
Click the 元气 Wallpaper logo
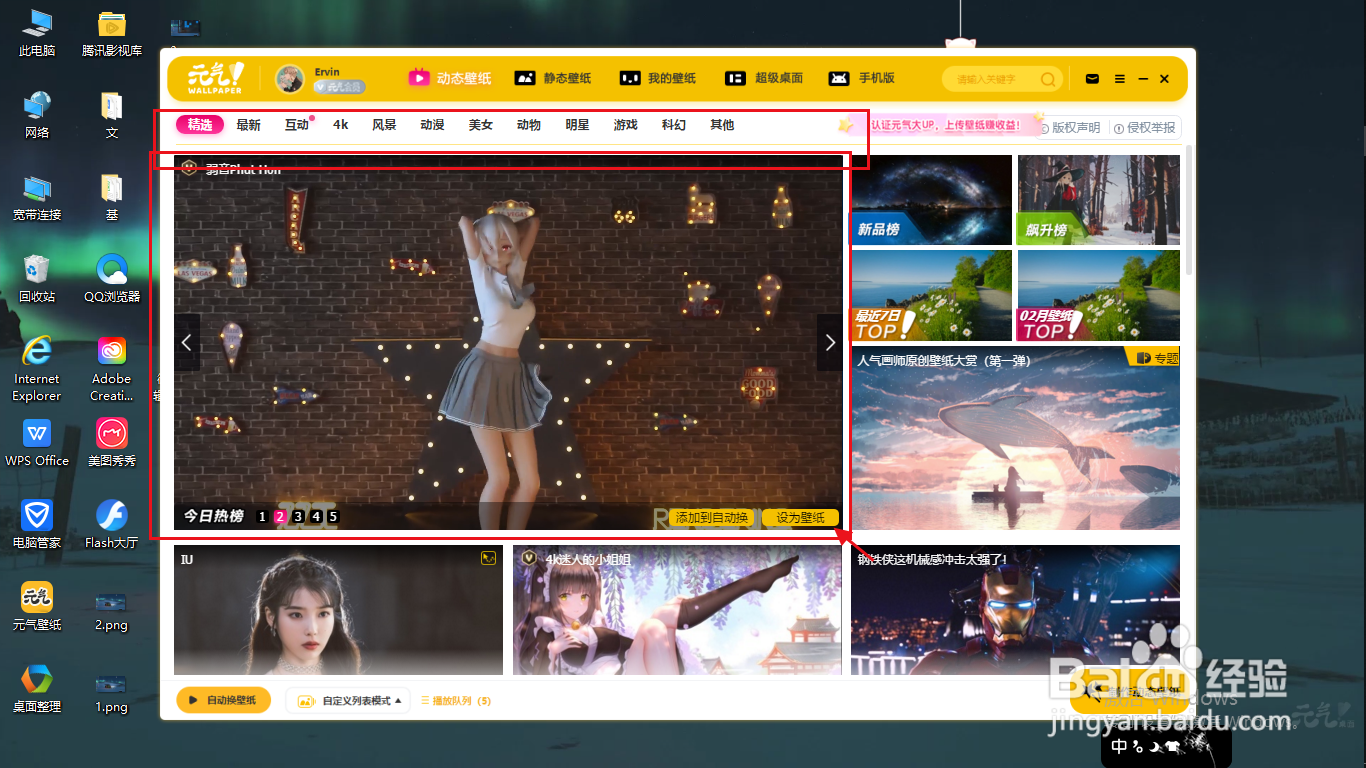coord(216,78)
